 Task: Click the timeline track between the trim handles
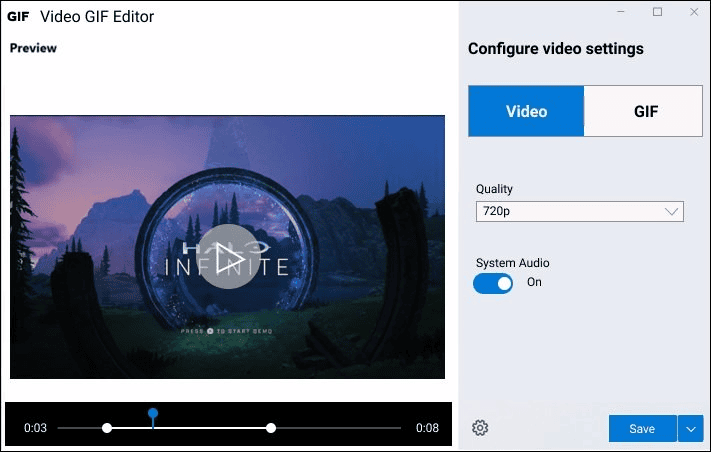point(210,428)
